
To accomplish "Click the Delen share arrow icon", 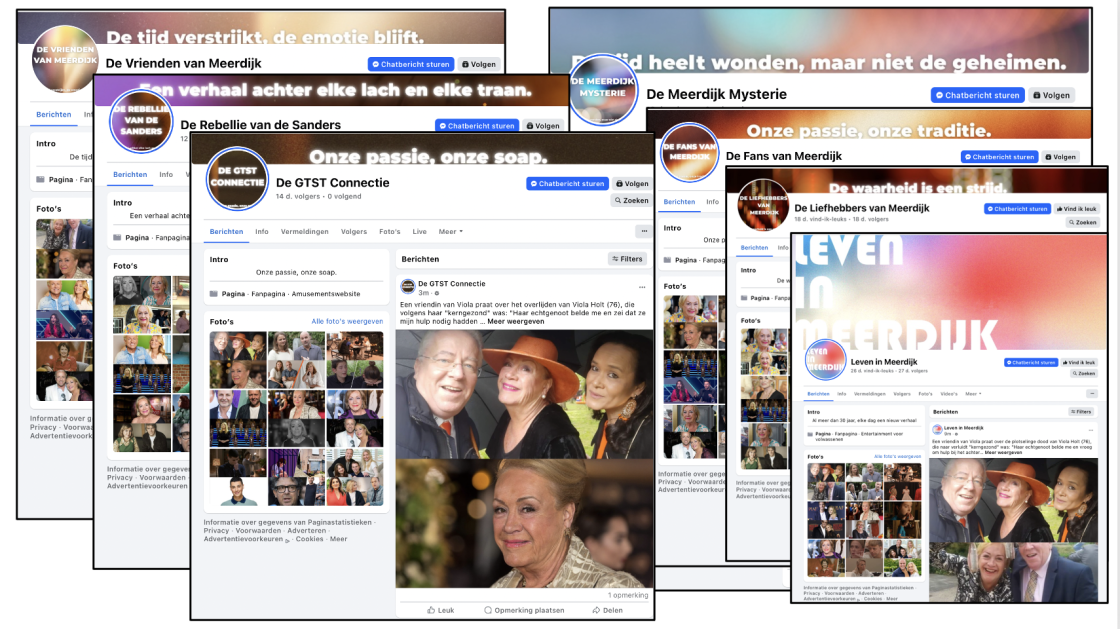I will point(595,610).
